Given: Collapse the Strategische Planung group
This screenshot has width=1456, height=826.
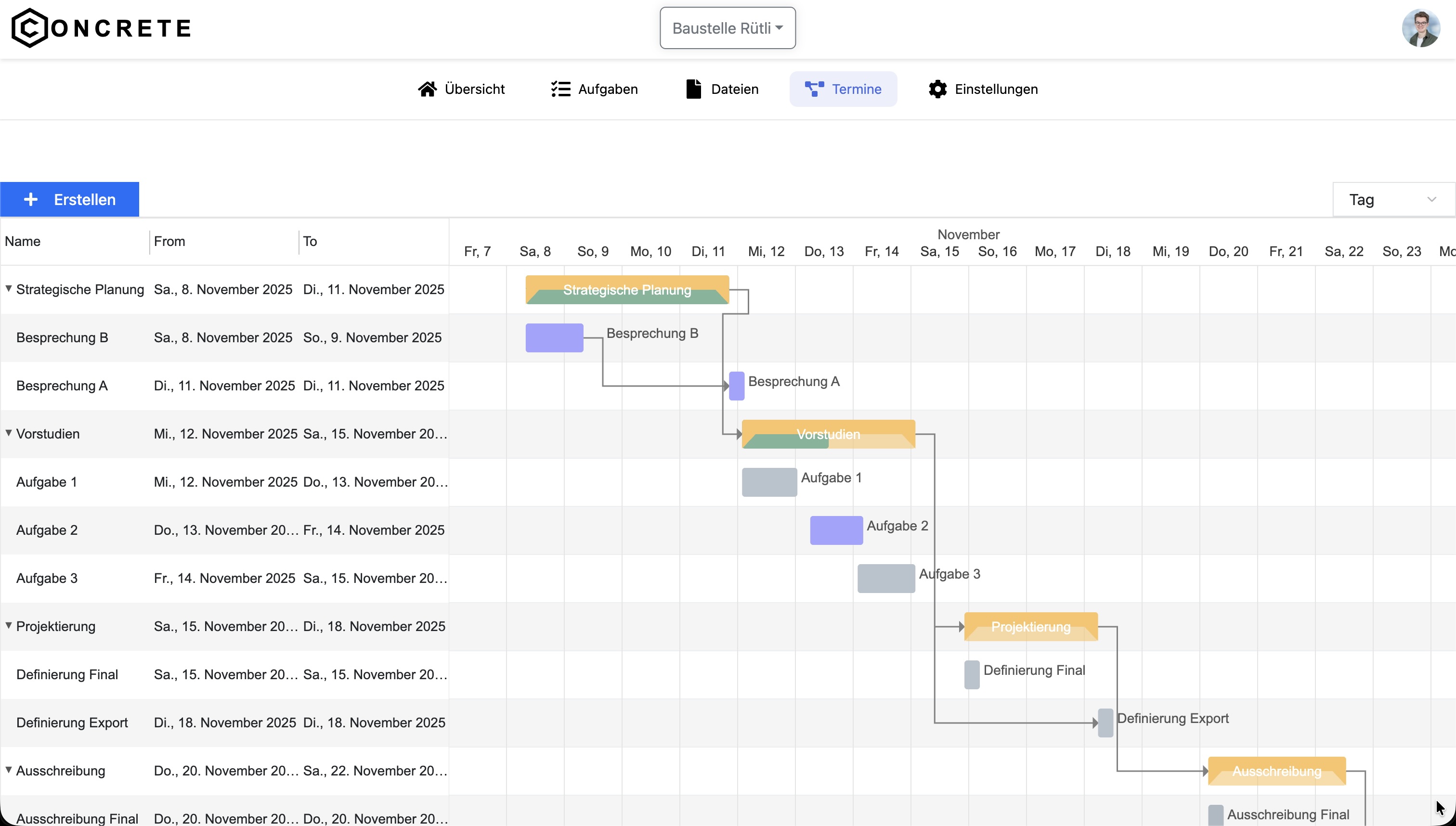Looking at the screenshot, I should coord(8,288).
